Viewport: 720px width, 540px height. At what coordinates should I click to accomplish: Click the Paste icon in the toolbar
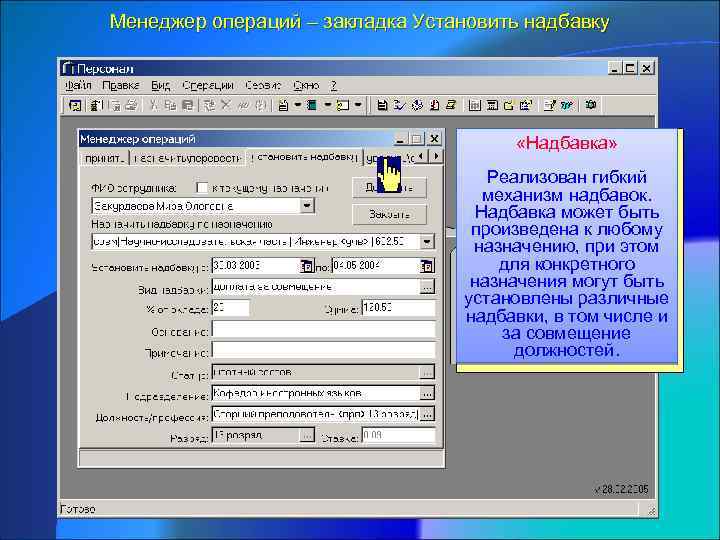(187, 106)
